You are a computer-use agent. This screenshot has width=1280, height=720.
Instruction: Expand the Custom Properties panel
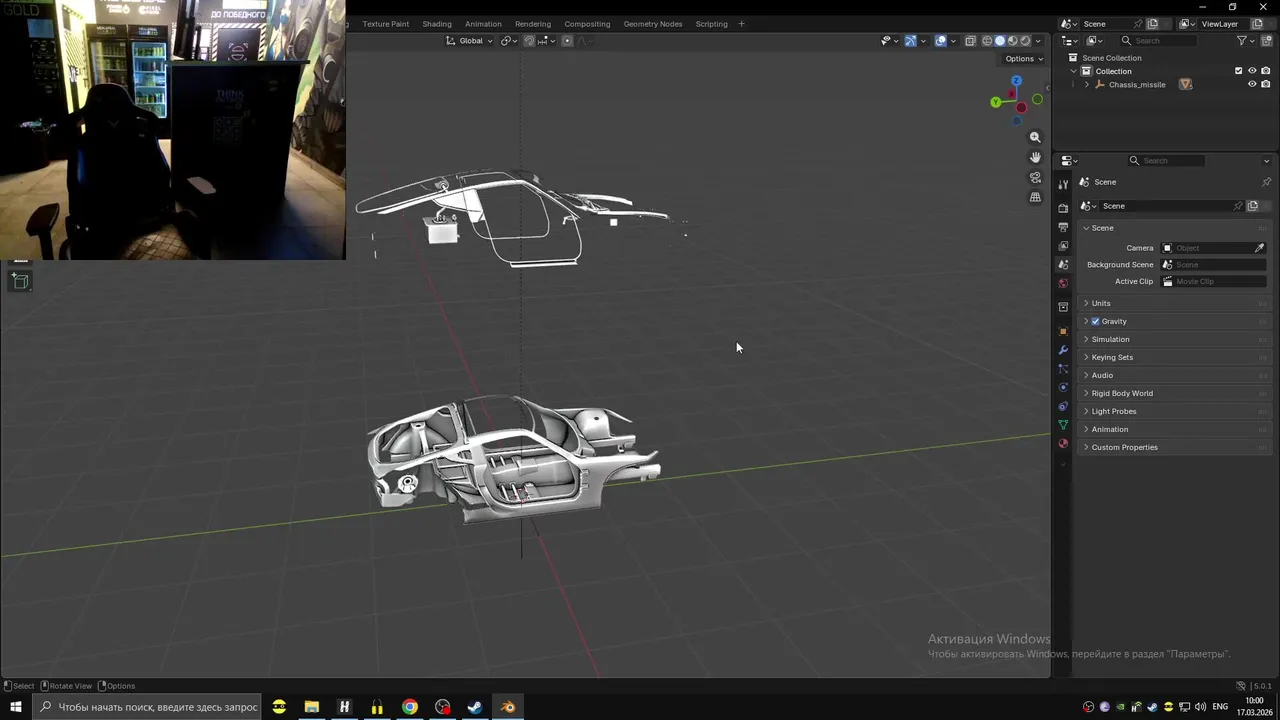click(x=1175, y=447)
